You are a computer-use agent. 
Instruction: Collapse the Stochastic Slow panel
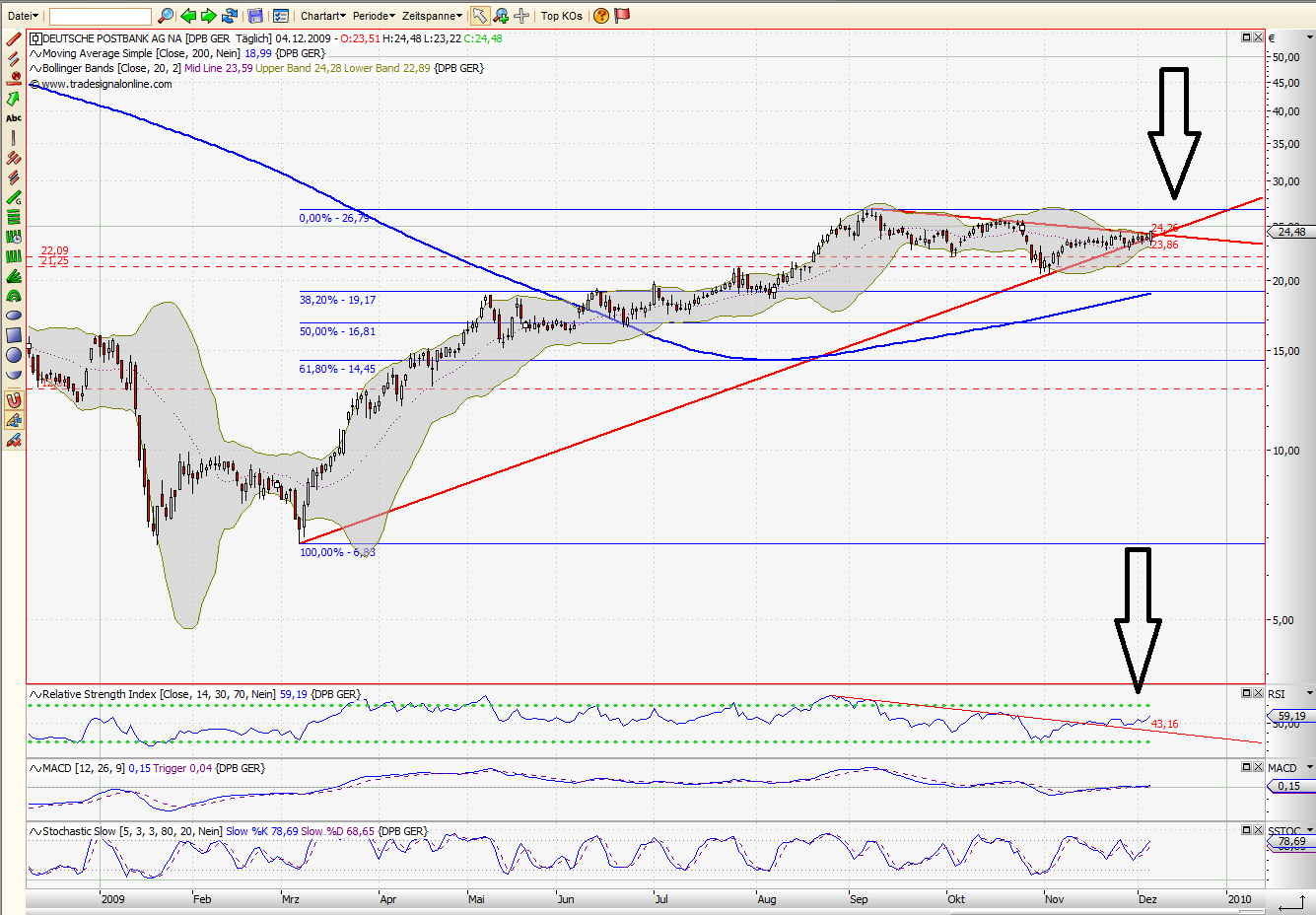tap(1245, 830)
